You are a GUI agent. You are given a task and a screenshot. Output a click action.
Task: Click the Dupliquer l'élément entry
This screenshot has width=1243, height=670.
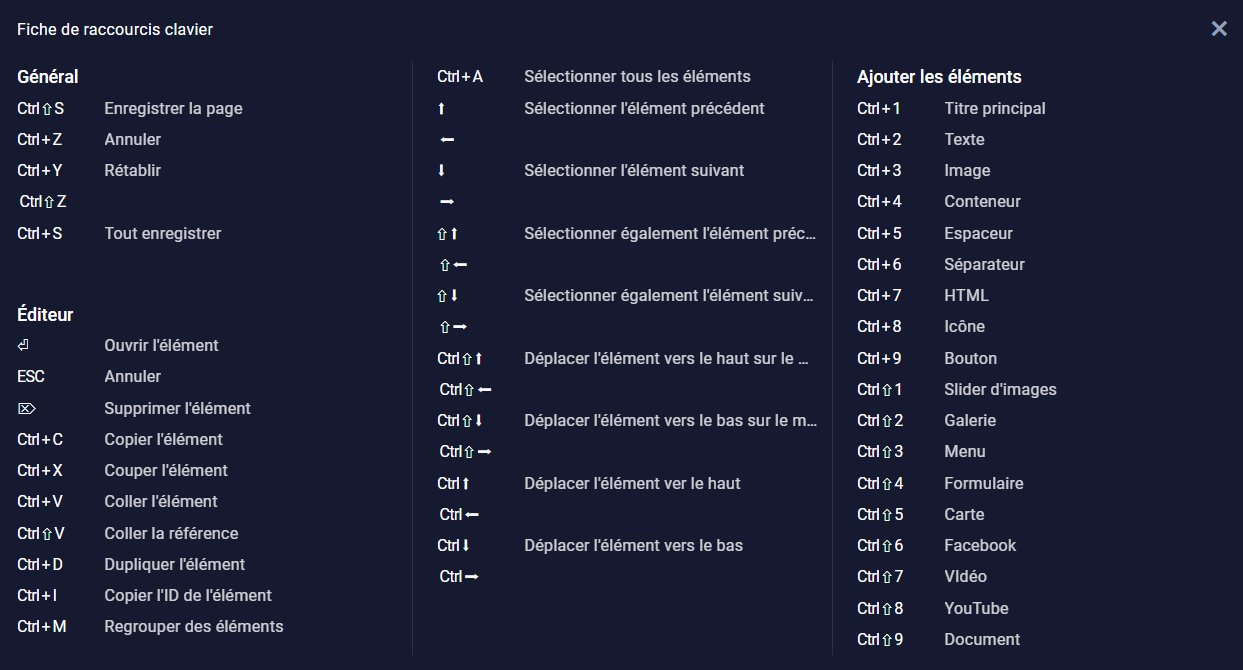point(175,564)
